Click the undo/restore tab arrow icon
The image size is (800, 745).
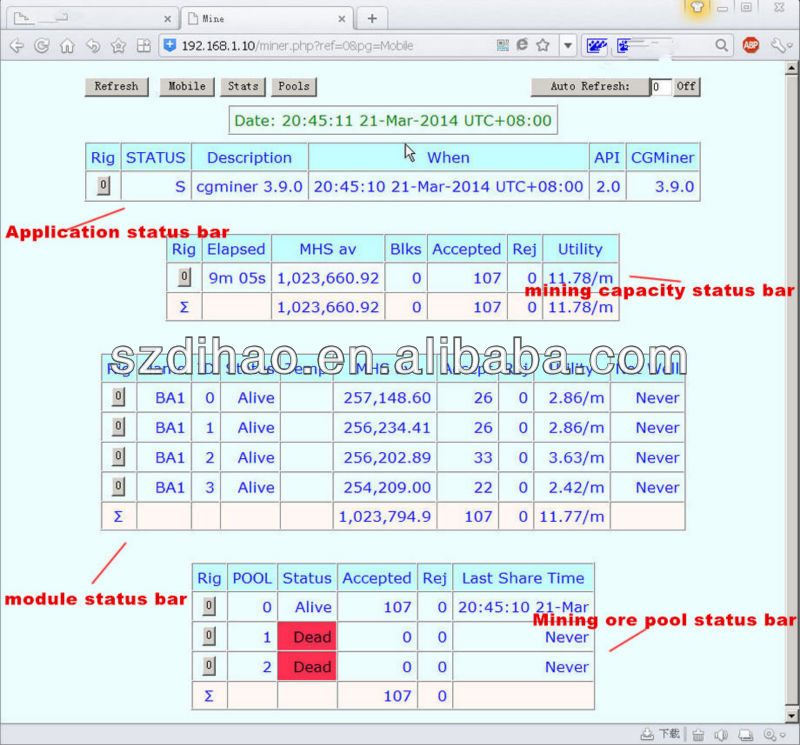[93, 46]
